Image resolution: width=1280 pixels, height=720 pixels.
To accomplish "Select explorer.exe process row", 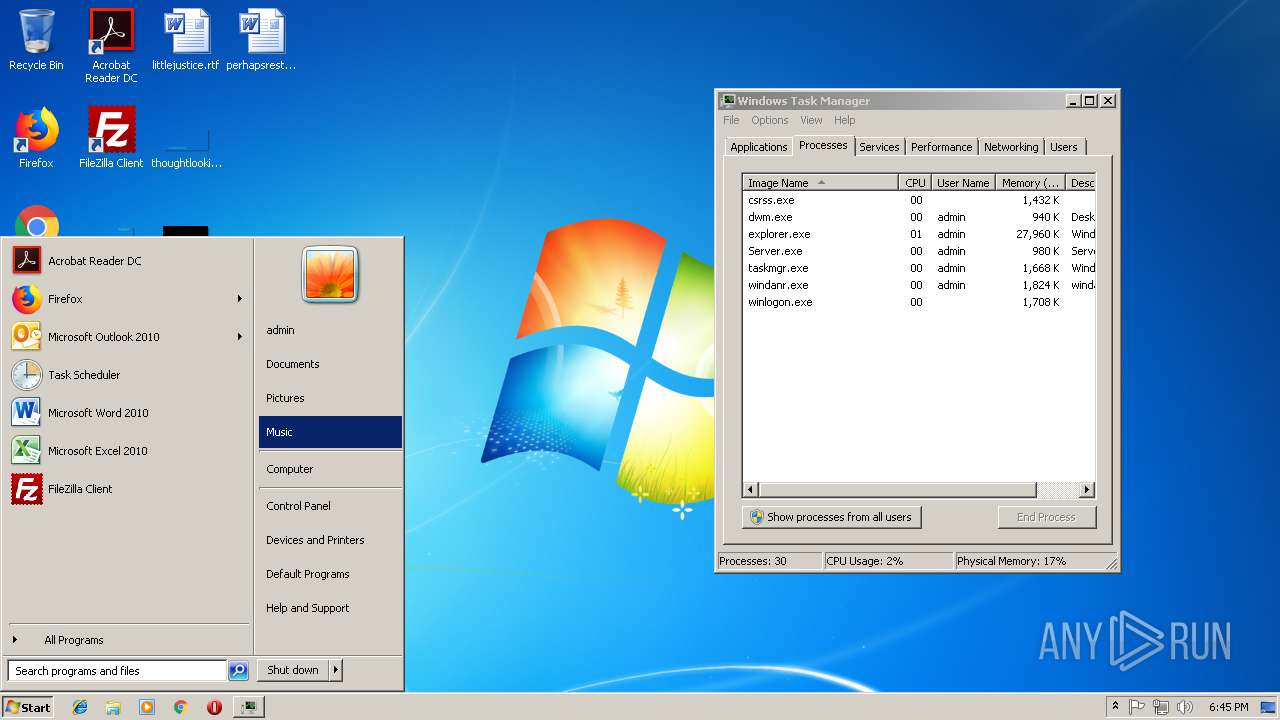I will pos(919,234).
